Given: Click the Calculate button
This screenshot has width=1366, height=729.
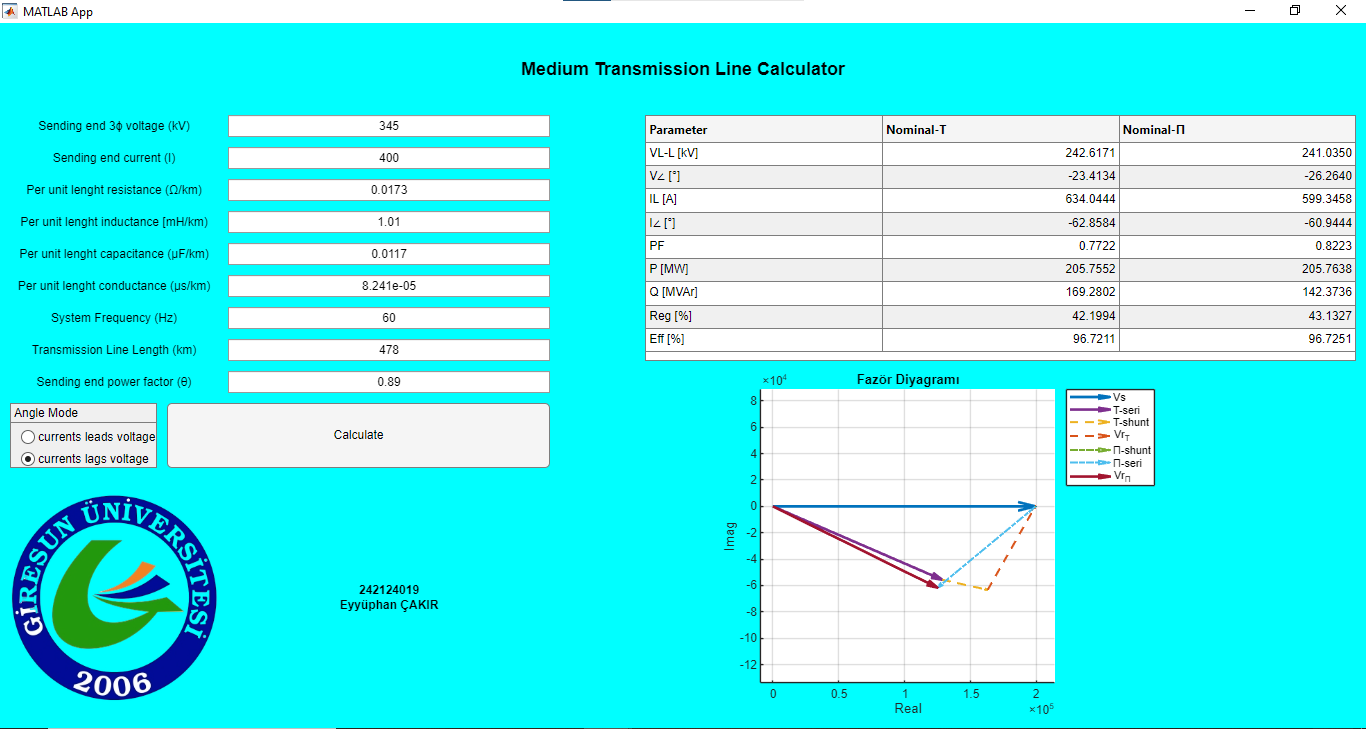Looking at the screenshot, I should point(358,435).
